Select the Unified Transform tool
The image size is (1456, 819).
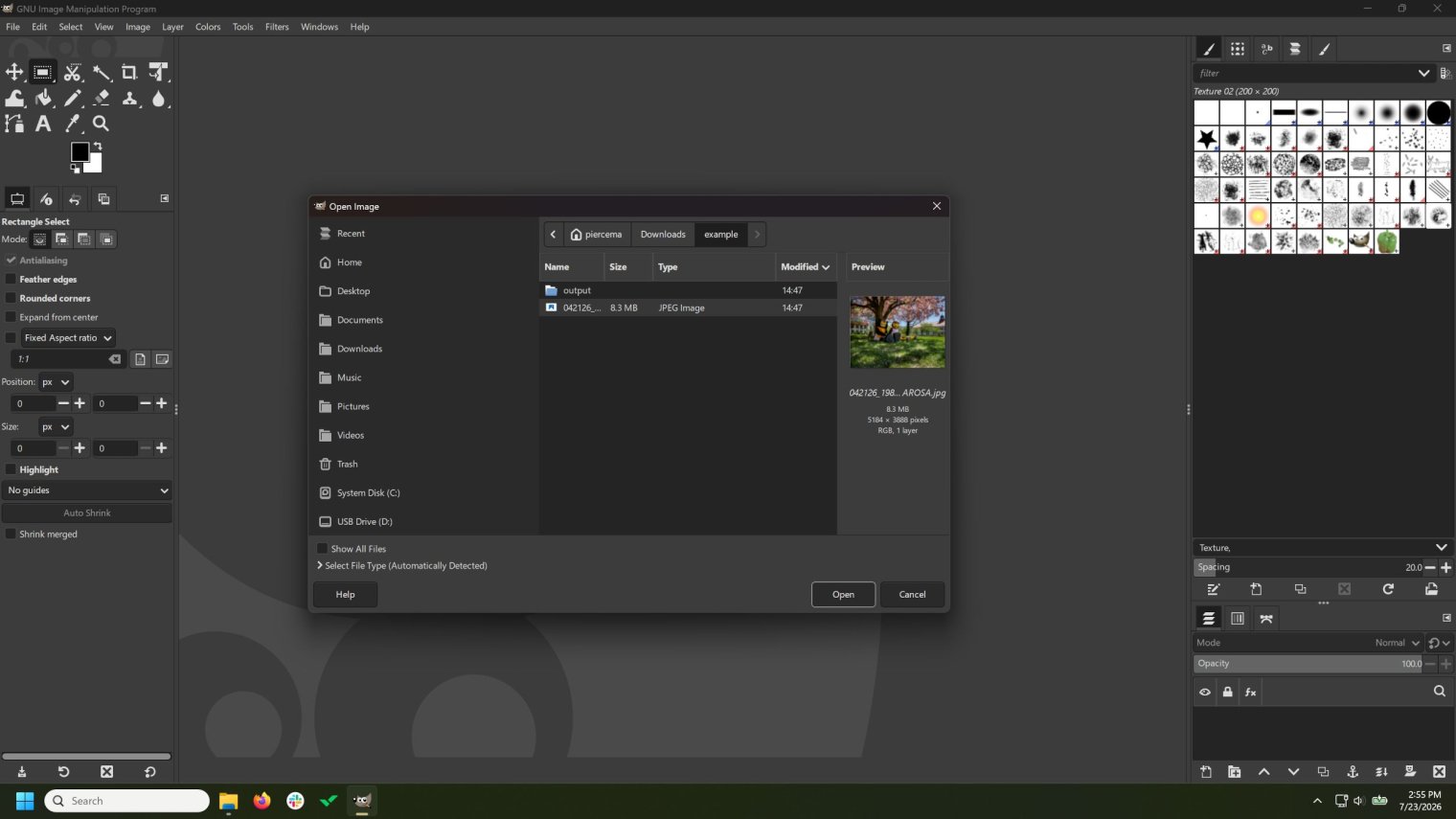158,72
